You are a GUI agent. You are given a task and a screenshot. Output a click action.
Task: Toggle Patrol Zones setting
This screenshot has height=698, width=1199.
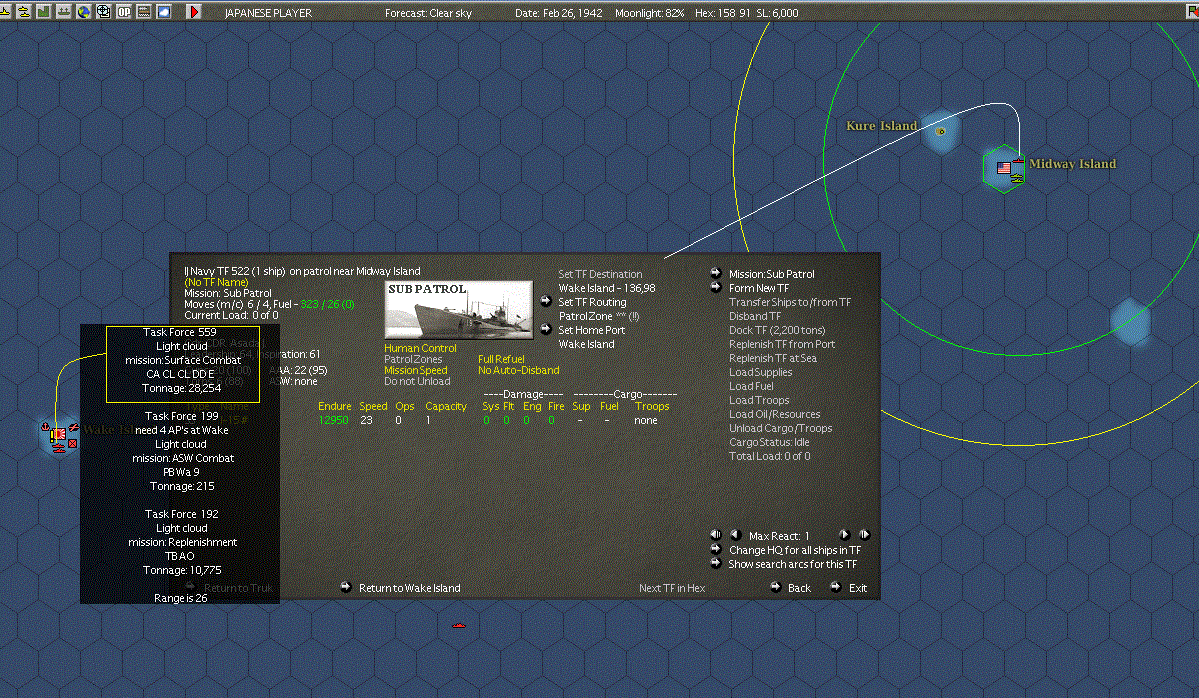[413, 359]
